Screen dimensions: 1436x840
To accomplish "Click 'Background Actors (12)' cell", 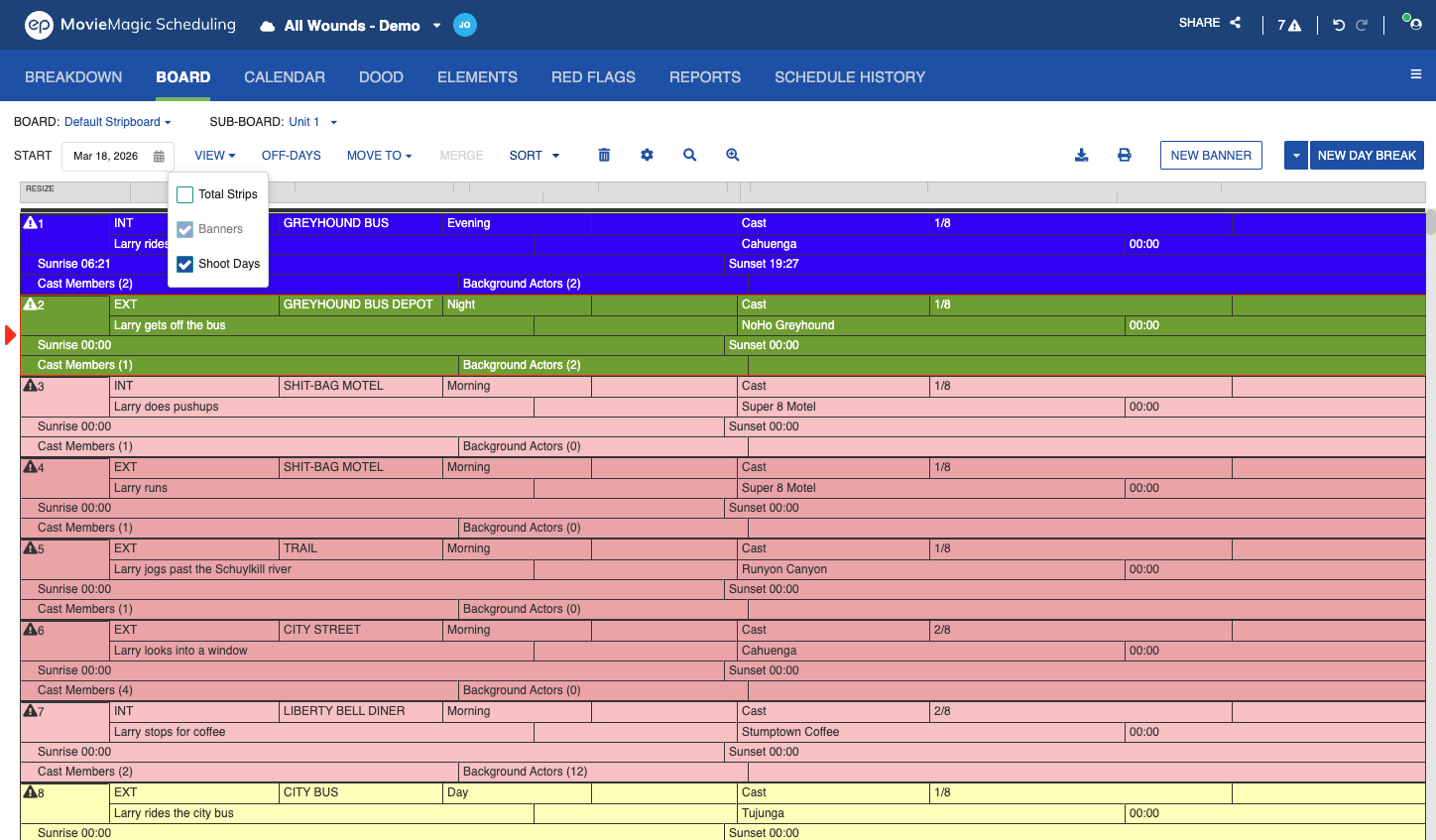I will (603, 772).
